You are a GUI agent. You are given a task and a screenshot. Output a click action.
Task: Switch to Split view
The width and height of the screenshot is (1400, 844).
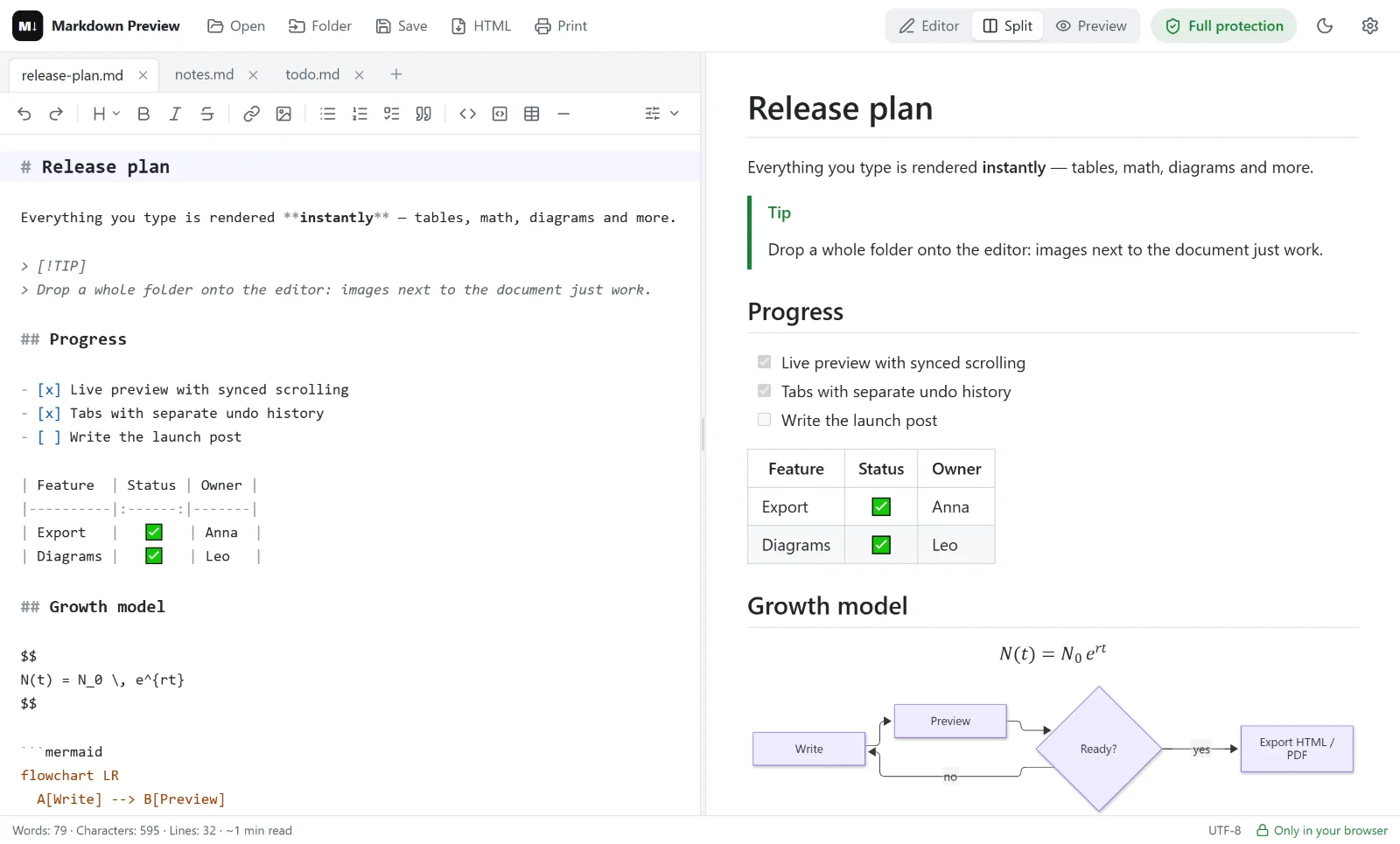[1008, 26]
